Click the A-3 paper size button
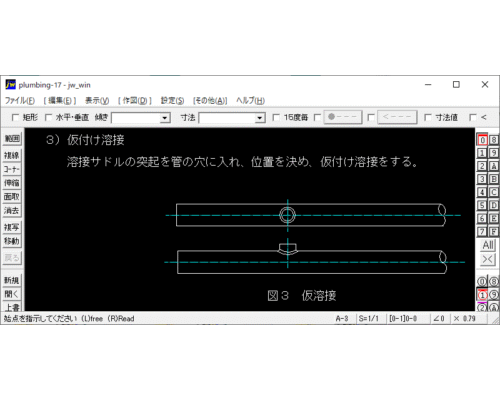This screenshot has height=400, width=500. coord(342,319)
